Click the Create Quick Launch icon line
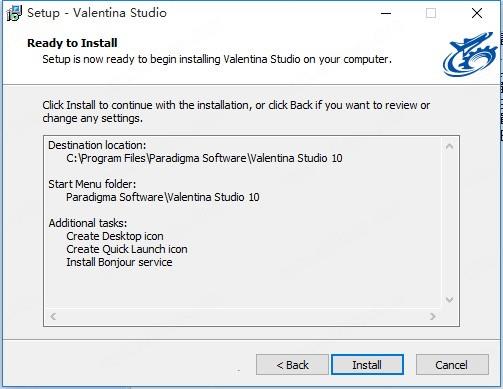This screenshot has height=389, width=503. point(127,249)
